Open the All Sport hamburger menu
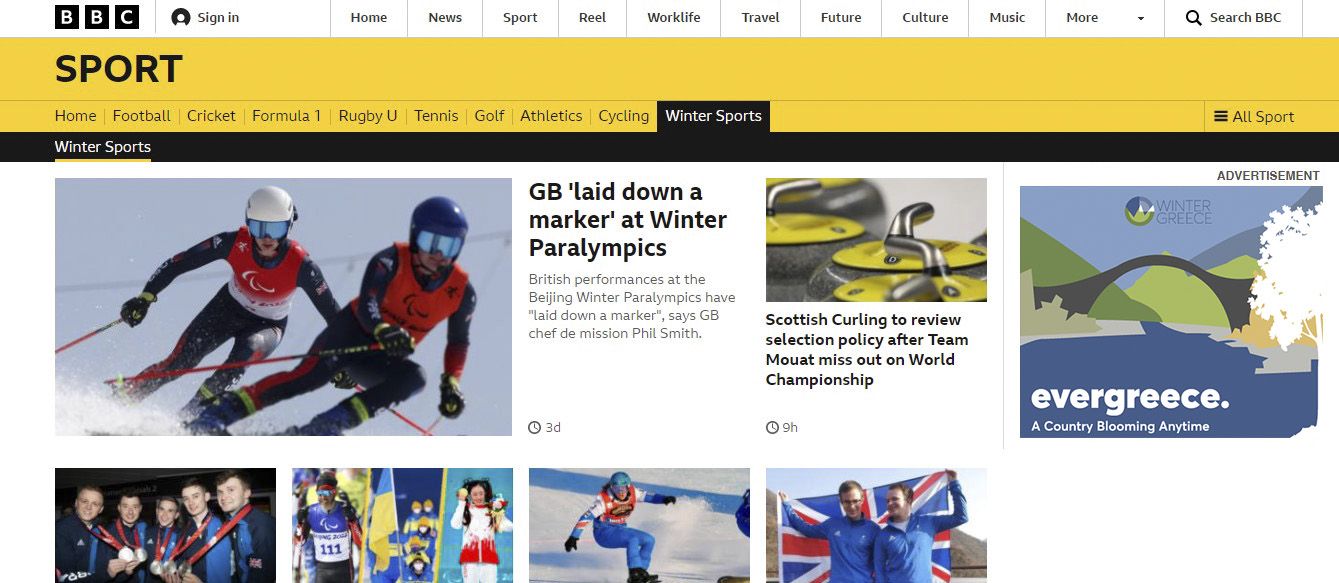The image size is (1339, 583). click(x=1254, y=116)
